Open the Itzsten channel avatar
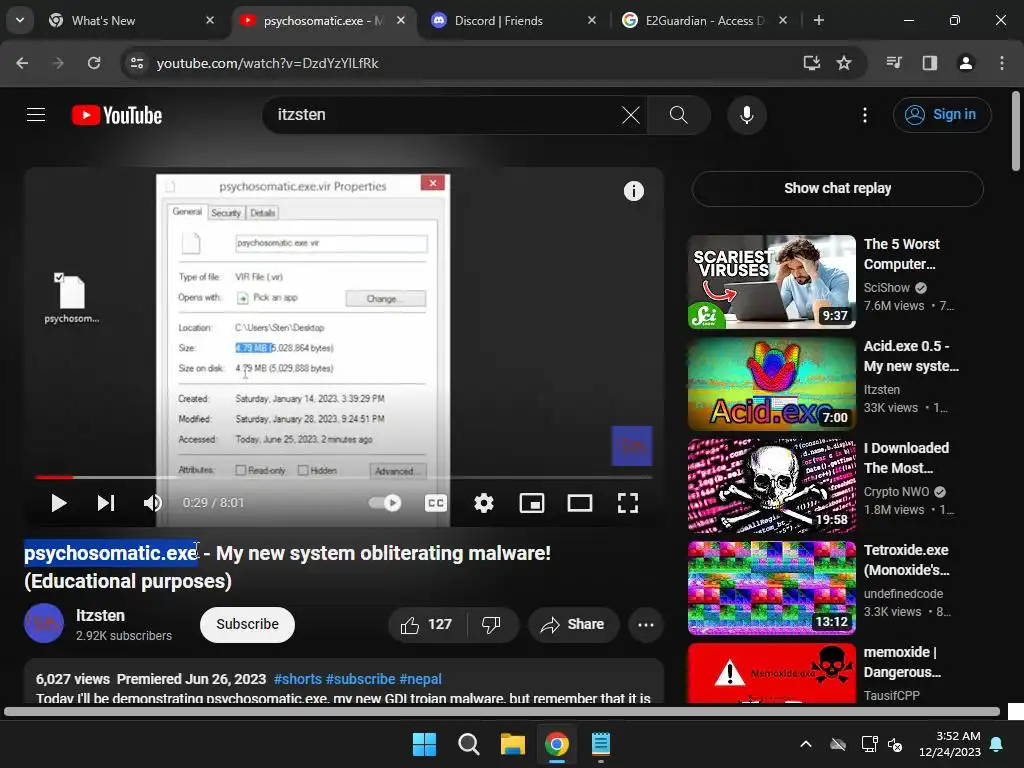Image resolution: width=1024 pixels, height=768 pixels. pyautogui.click(x=44, y=624)
